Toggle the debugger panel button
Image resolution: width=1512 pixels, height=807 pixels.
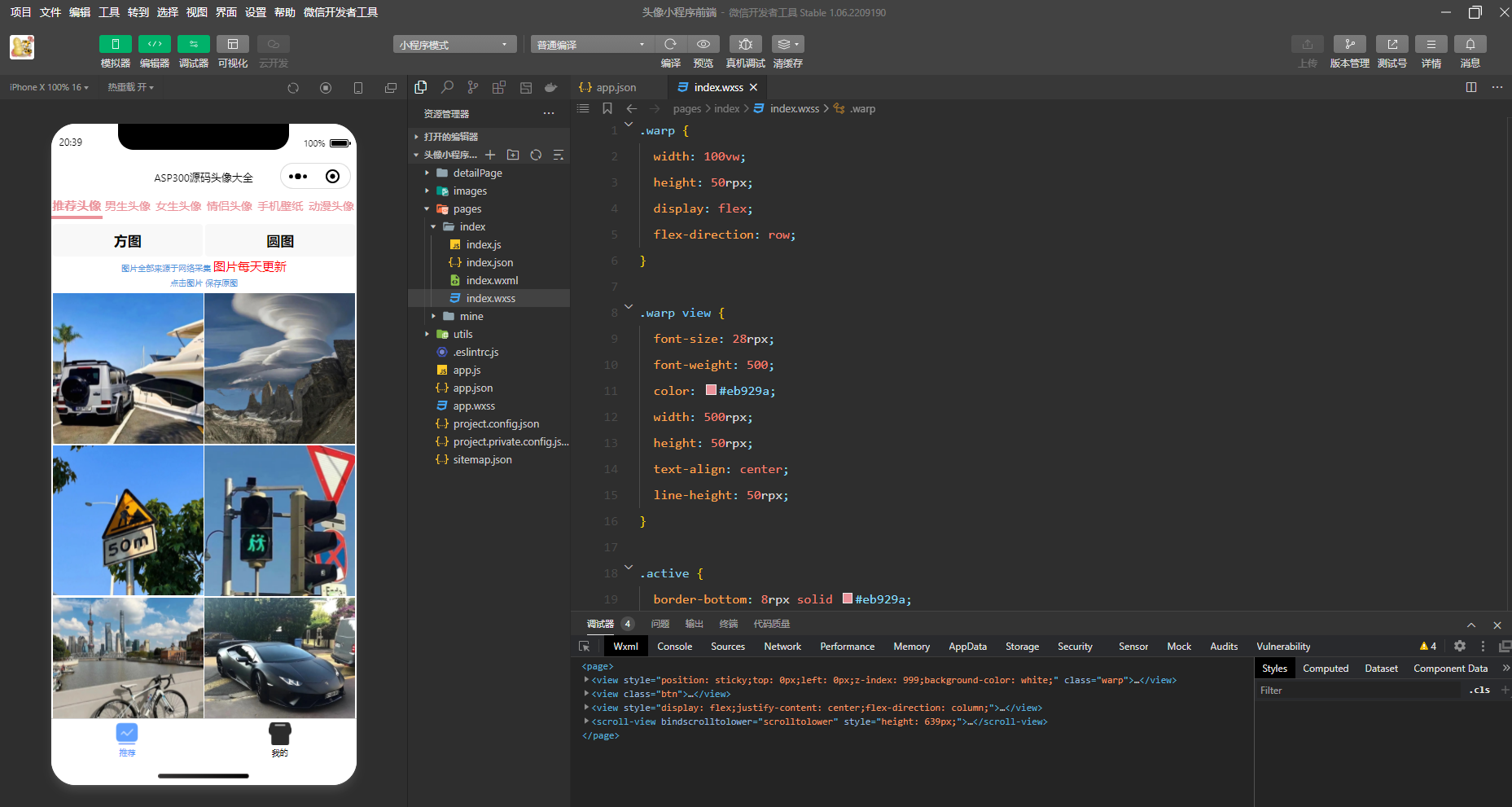[193, 44]
